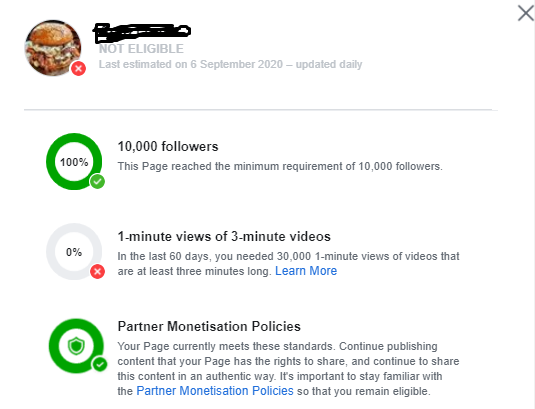Click the minimum requirement followers description

point(280,166)
